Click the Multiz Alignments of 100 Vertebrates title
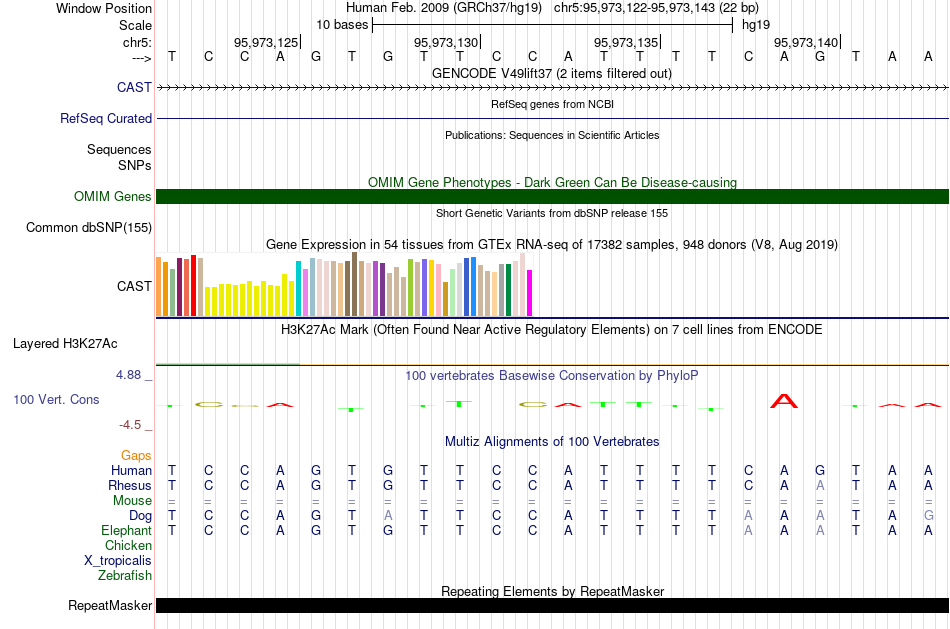Viewport: 950px width, 629px height. click(x=552, y=442)
